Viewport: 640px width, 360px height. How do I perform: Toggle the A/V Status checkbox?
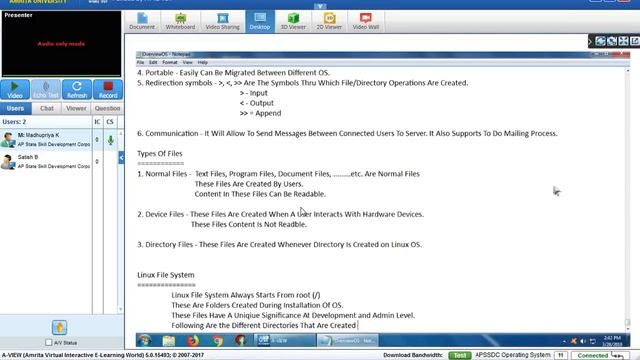tap(49, 342)
